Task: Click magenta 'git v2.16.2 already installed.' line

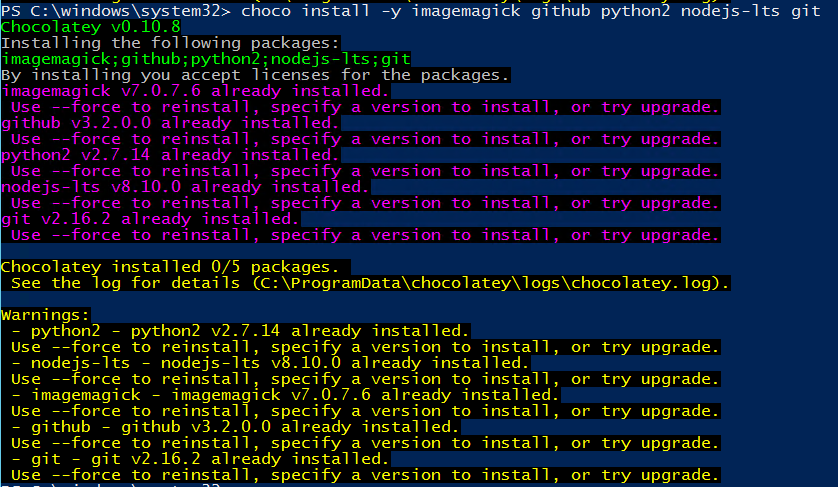Action: pos(150,219)
